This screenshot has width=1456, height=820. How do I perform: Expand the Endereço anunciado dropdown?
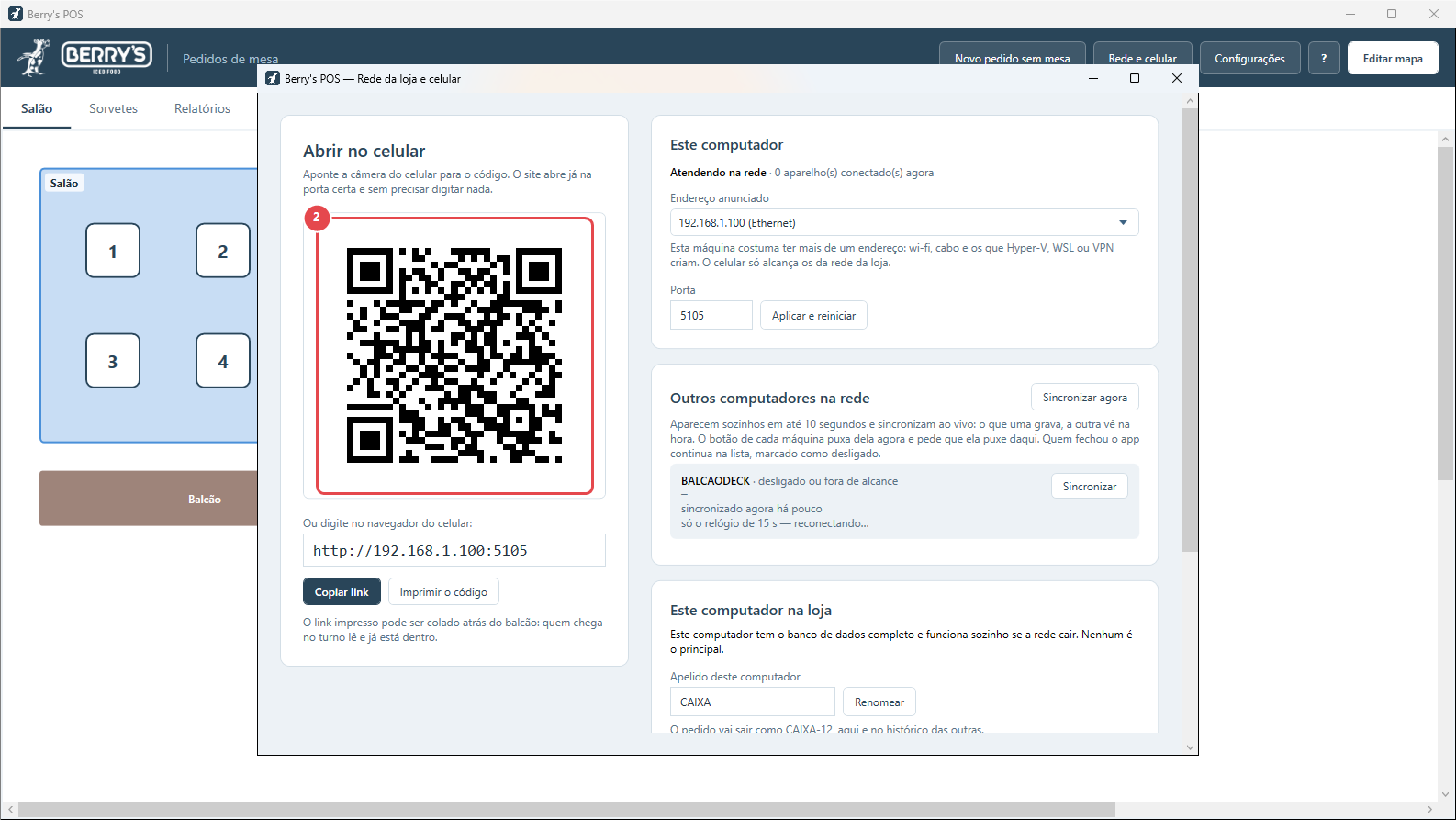coord(904,222)
